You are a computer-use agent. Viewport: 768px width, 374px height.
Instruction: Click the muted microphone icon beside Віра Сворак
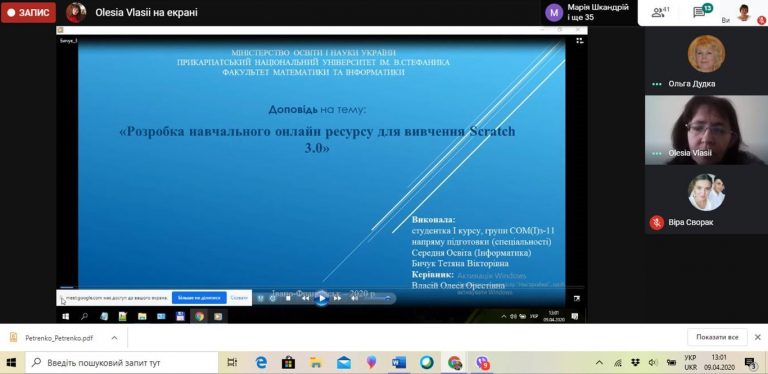[656, 222]
